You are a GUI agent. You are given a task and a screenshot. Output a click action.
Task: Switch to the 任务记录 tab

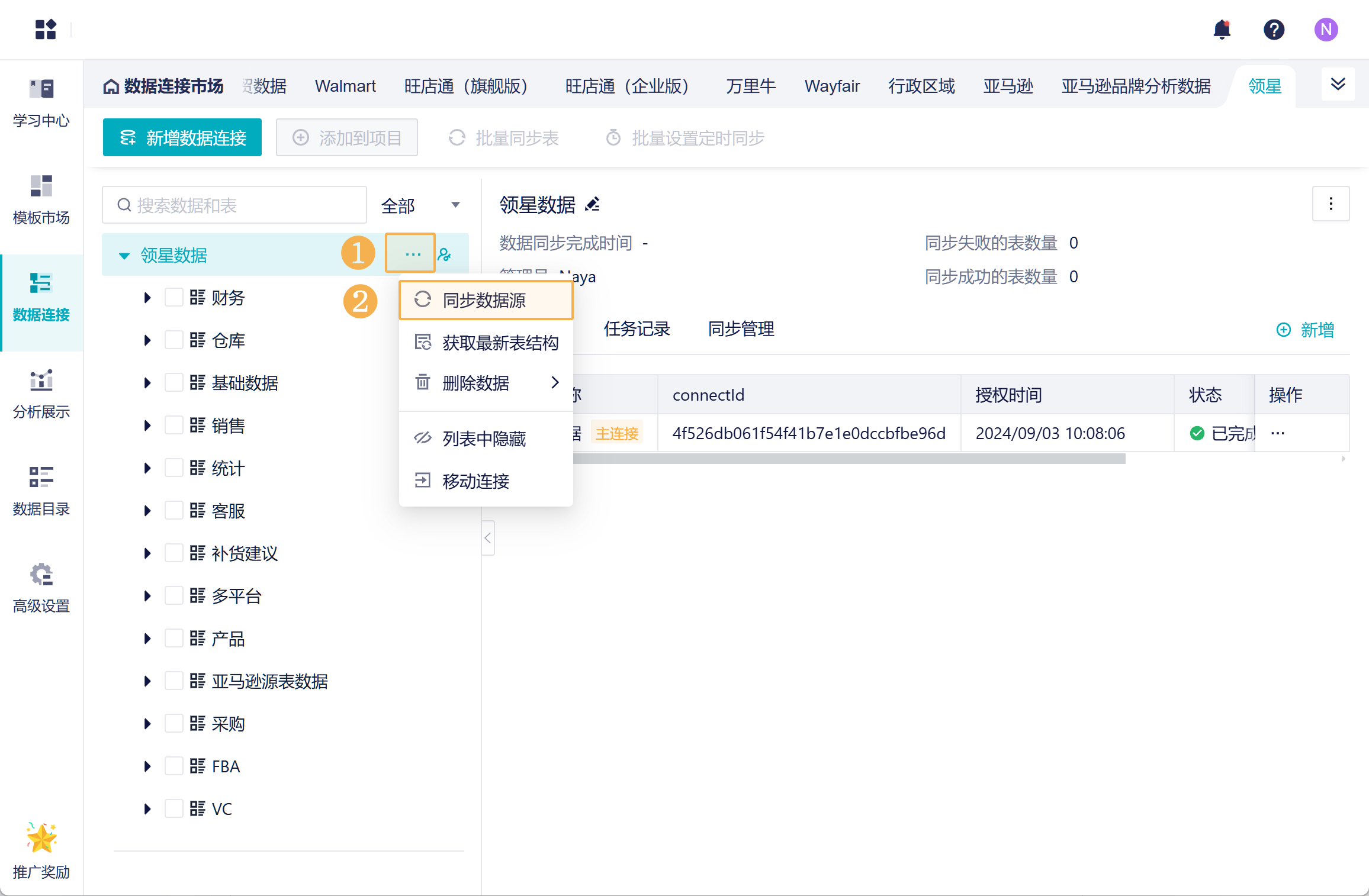point(637,329)
